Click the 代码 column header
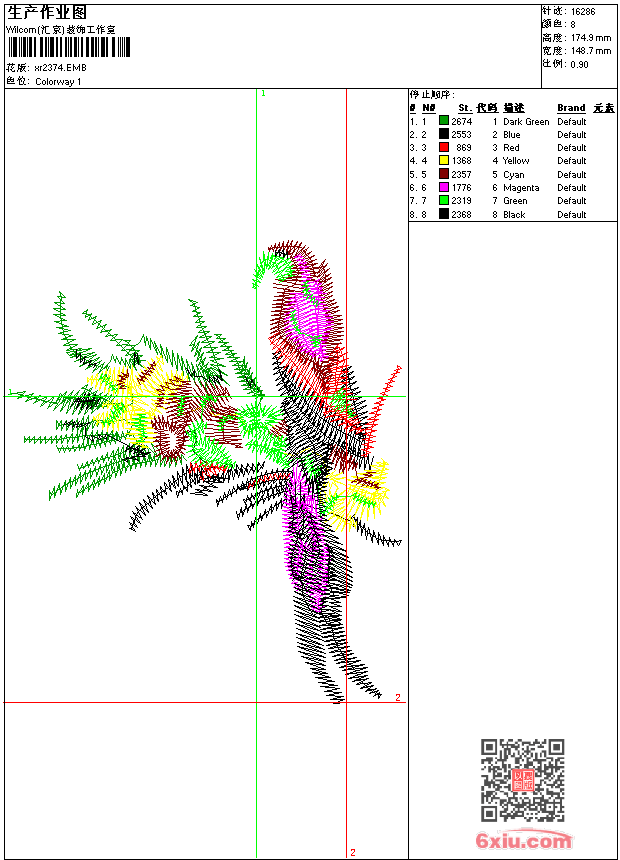This screenshot has width=620, height=860. click(x=487, y=108)
